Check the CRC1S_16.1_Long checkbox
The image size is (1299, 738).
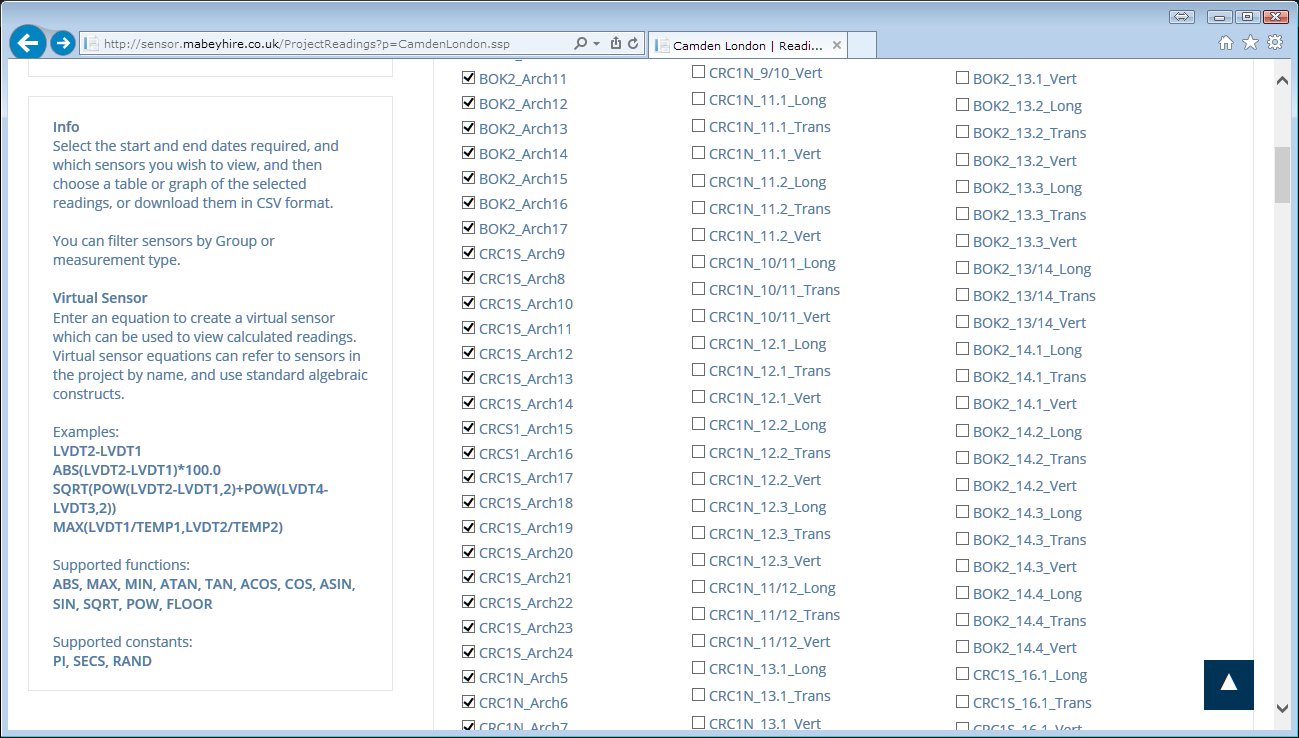962,674
